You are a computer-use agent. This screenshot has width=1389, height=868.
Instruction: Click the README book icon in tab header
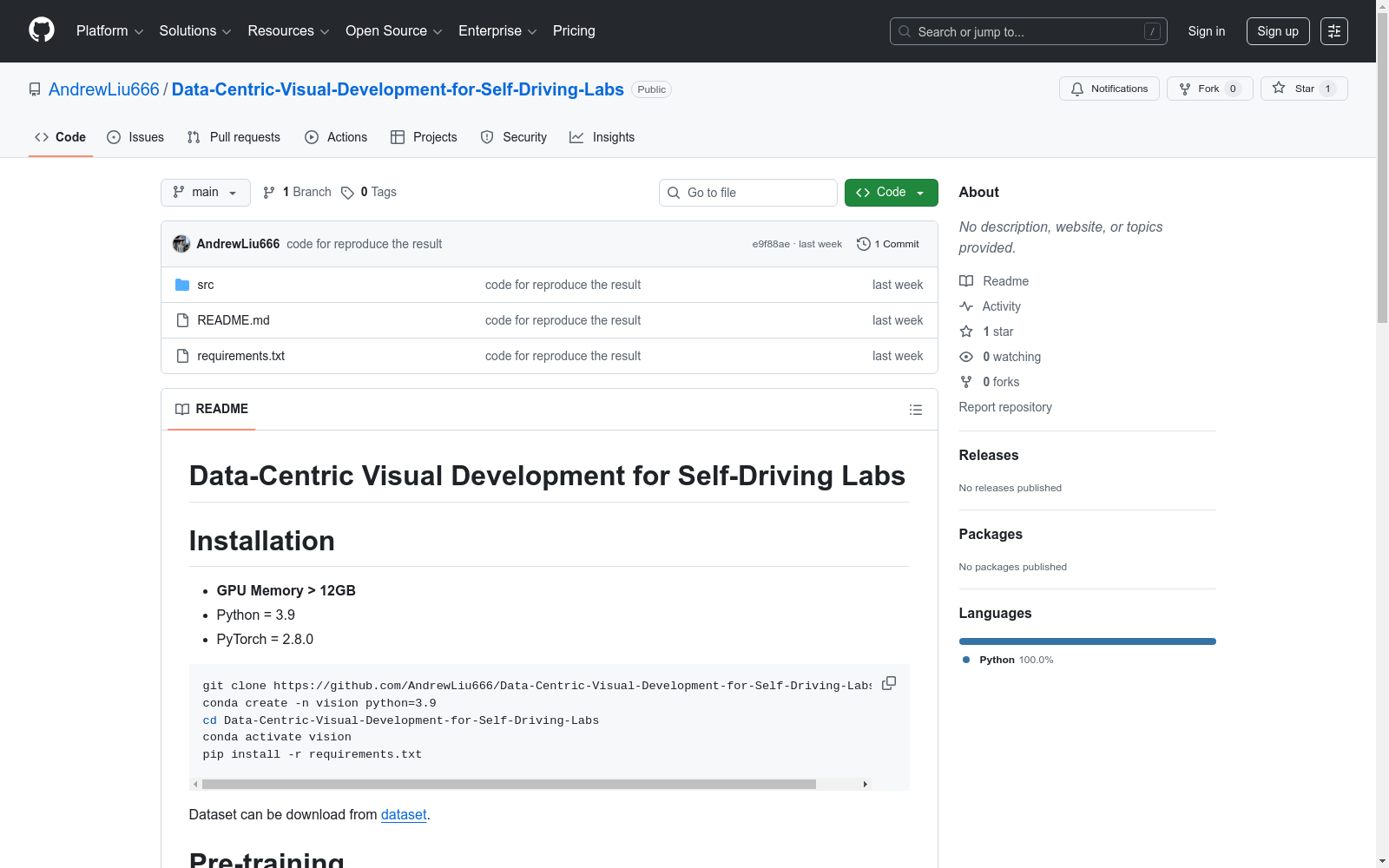(182, 409)
